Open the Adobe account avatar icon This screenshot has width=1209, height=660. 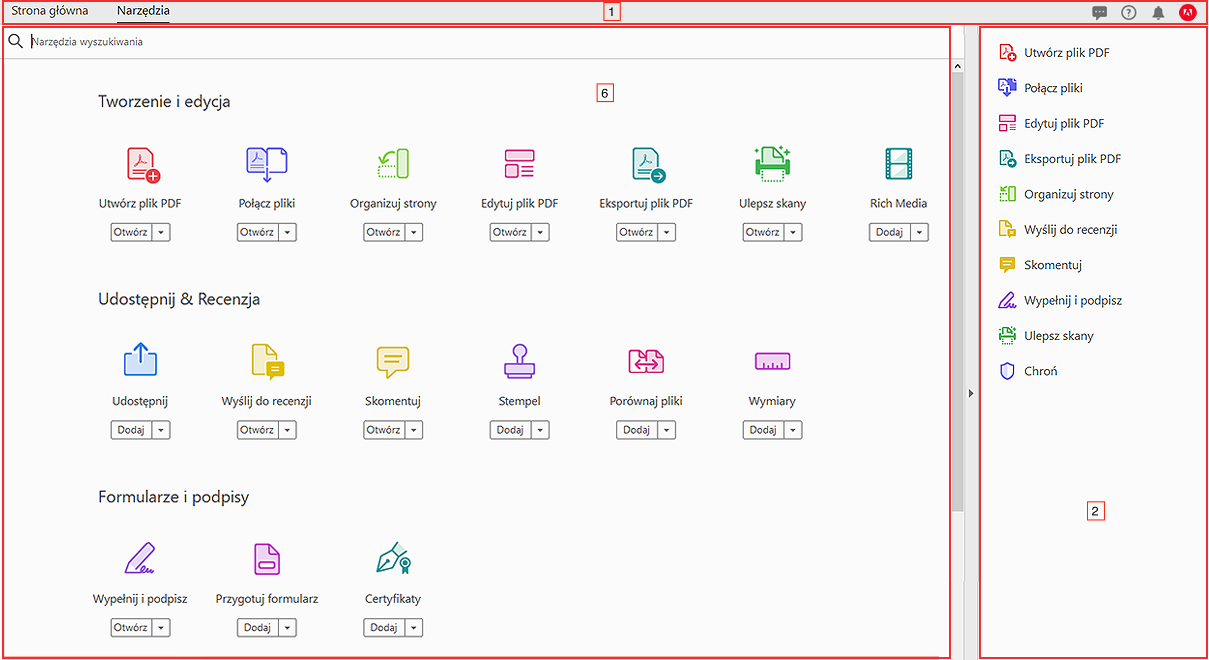(1188, 13)
